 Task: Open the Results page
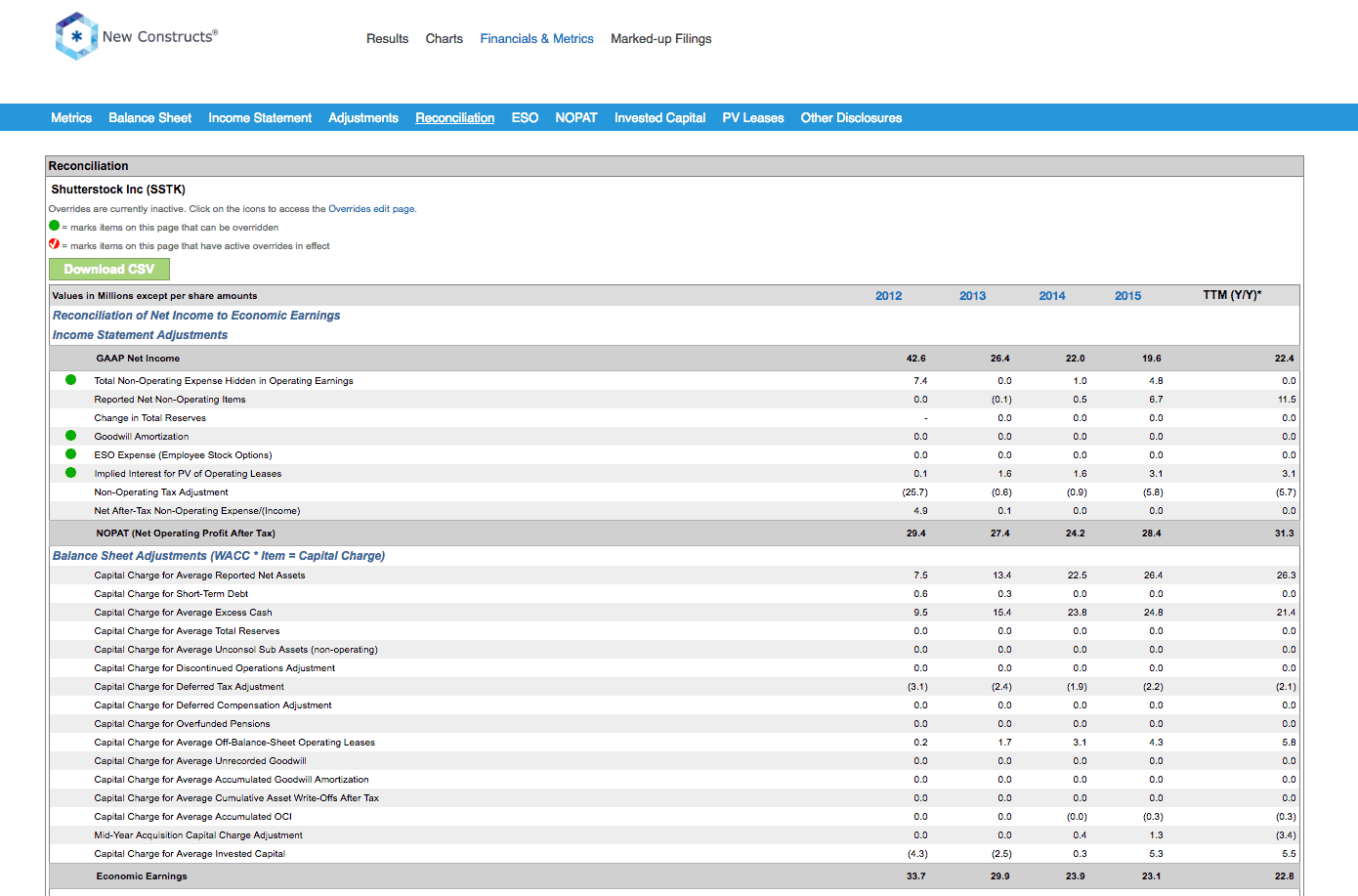tap(387, 39)
